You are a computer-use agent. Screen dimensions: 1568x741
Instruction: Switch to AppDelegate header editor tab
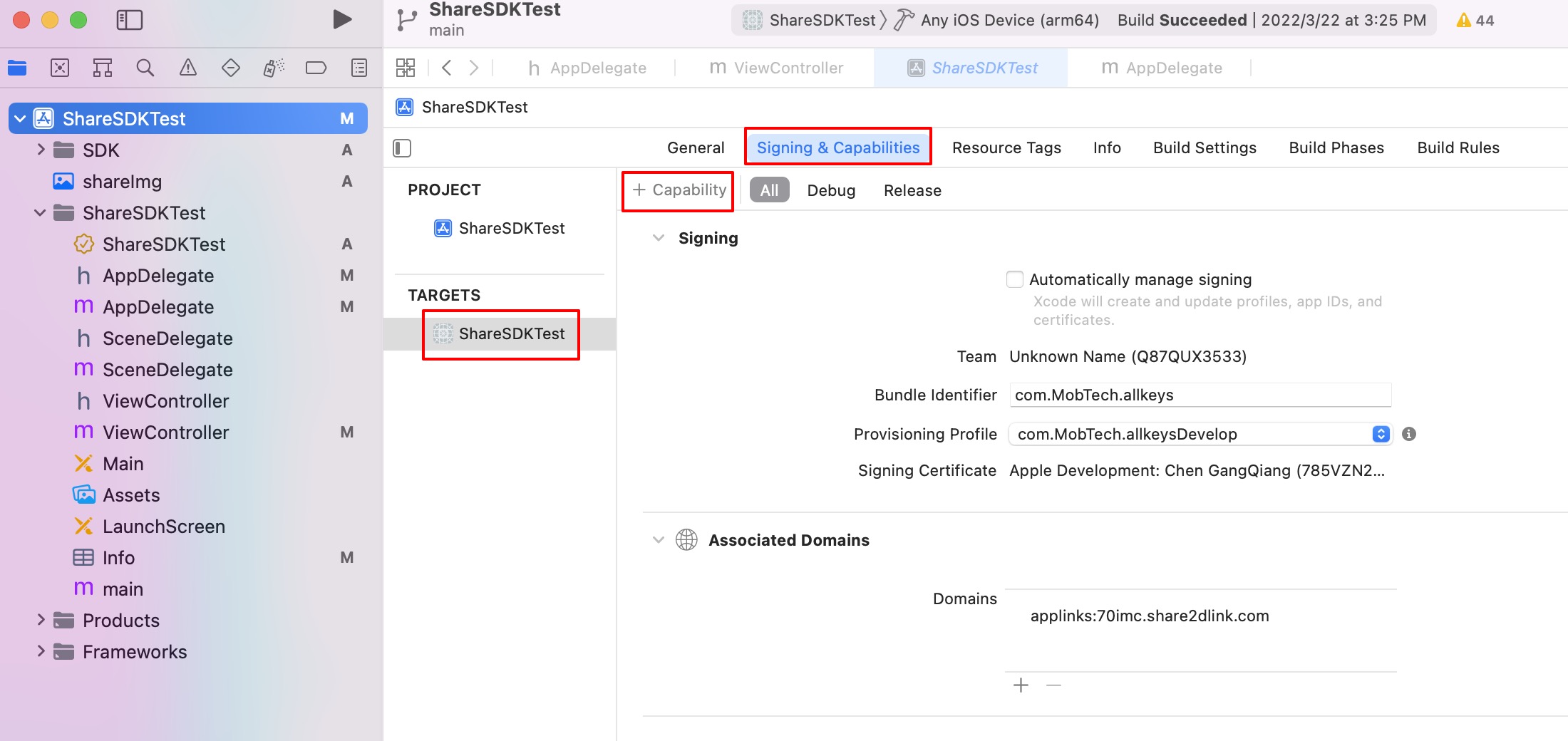click(x=587, y=68)
